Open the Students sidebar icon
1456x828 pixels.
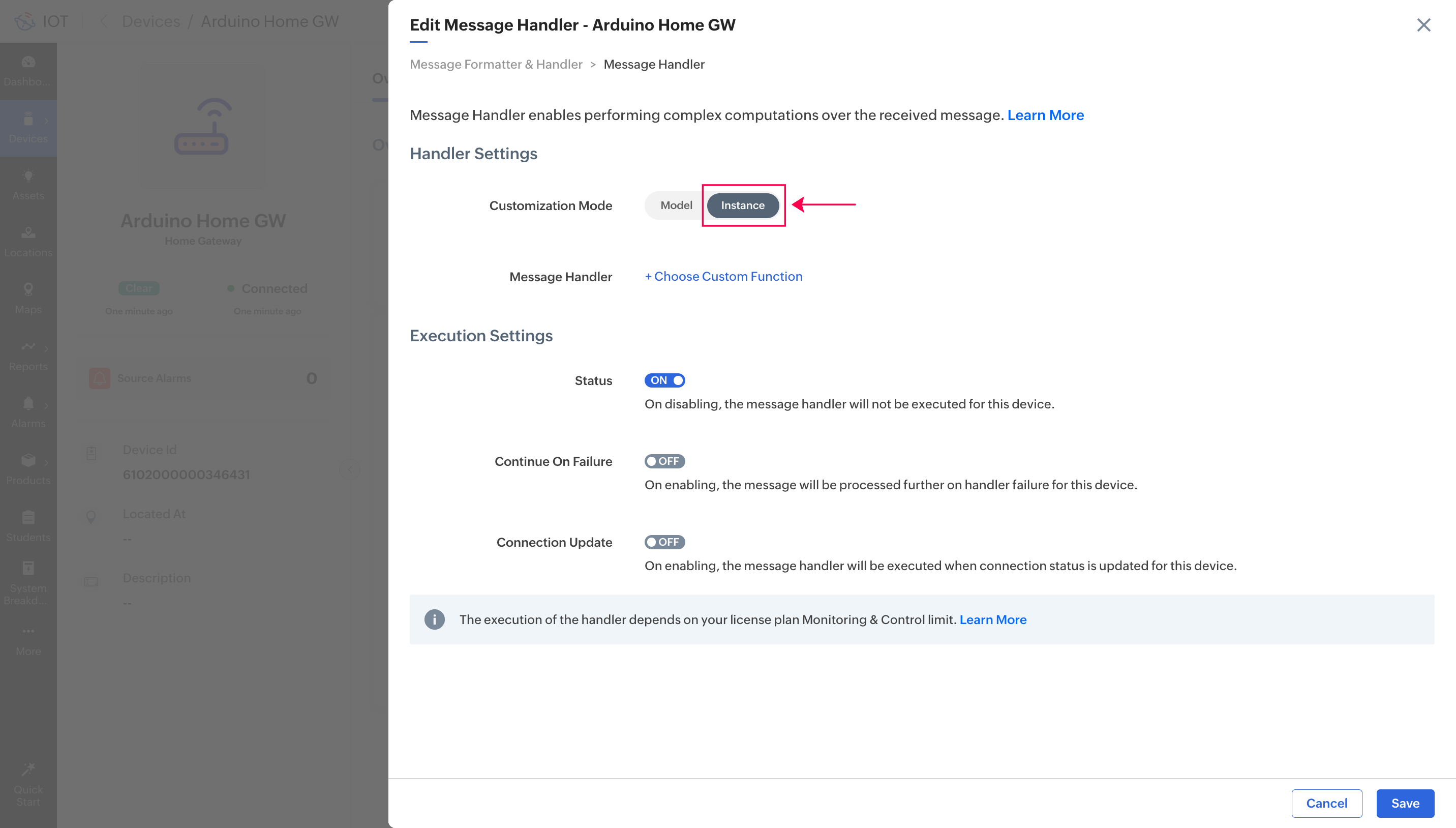[28, 518]
